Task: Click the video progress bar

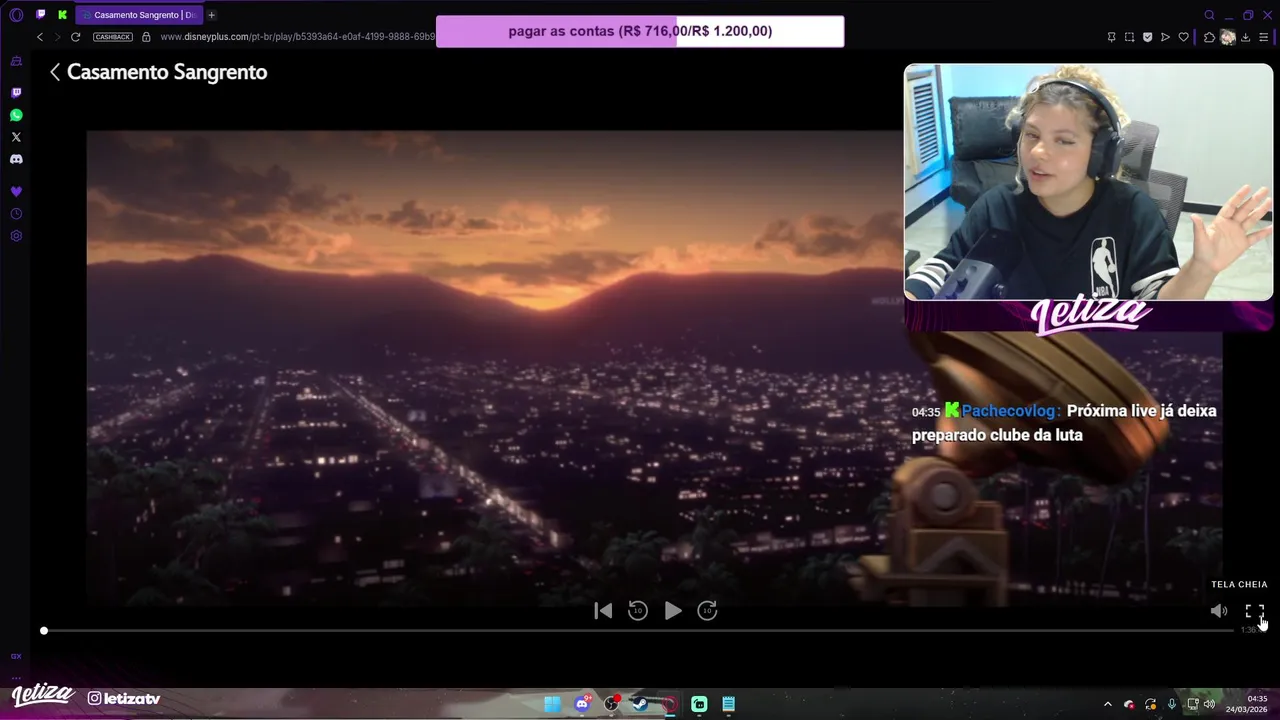Action: [638, 631]
